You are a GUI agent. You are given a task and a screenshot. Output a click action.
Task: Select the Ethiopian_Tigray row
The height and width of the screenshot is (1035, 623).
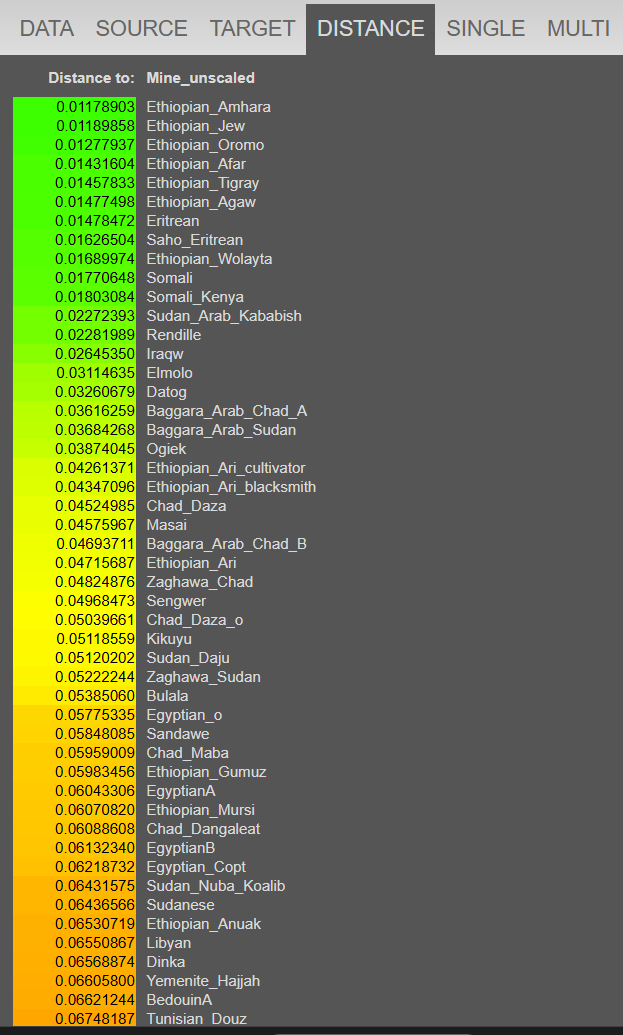click(x=203, y=183)
